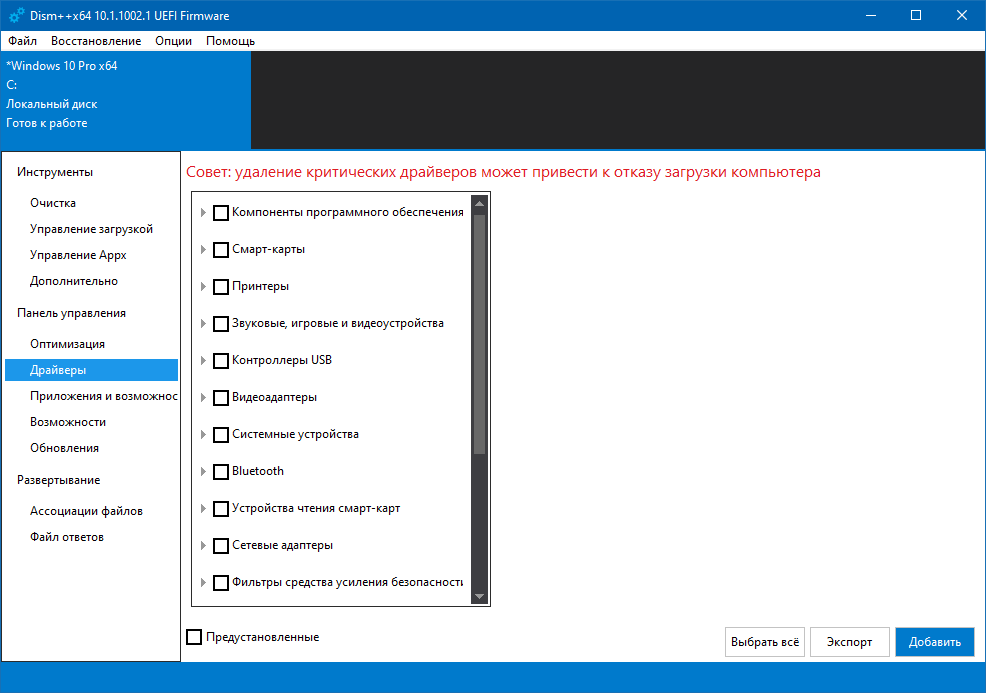This screenshot has width=986, height=693.
Task: Expand Звуковые, игровые и видеоустройства arrow
Action: (204, 324)
